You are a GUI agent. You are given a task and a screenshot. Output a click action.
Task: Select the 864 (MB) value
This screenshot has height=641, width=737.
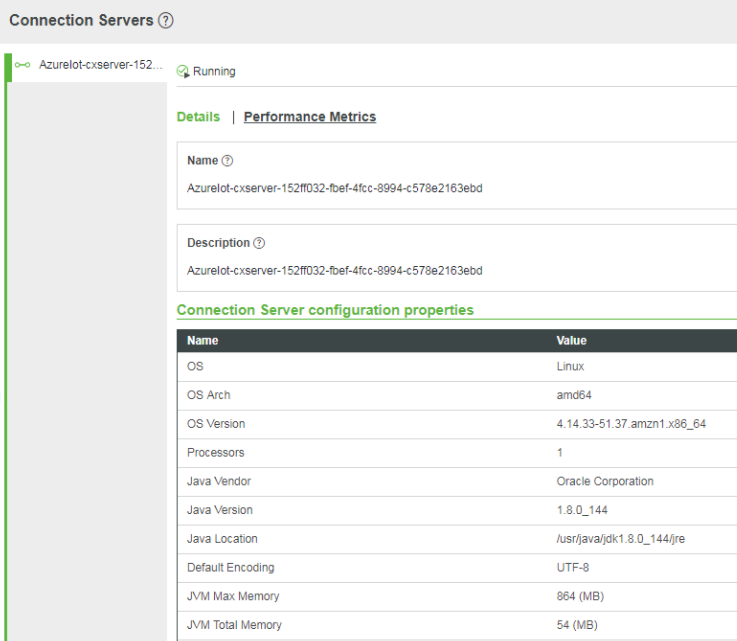point(580,596)
